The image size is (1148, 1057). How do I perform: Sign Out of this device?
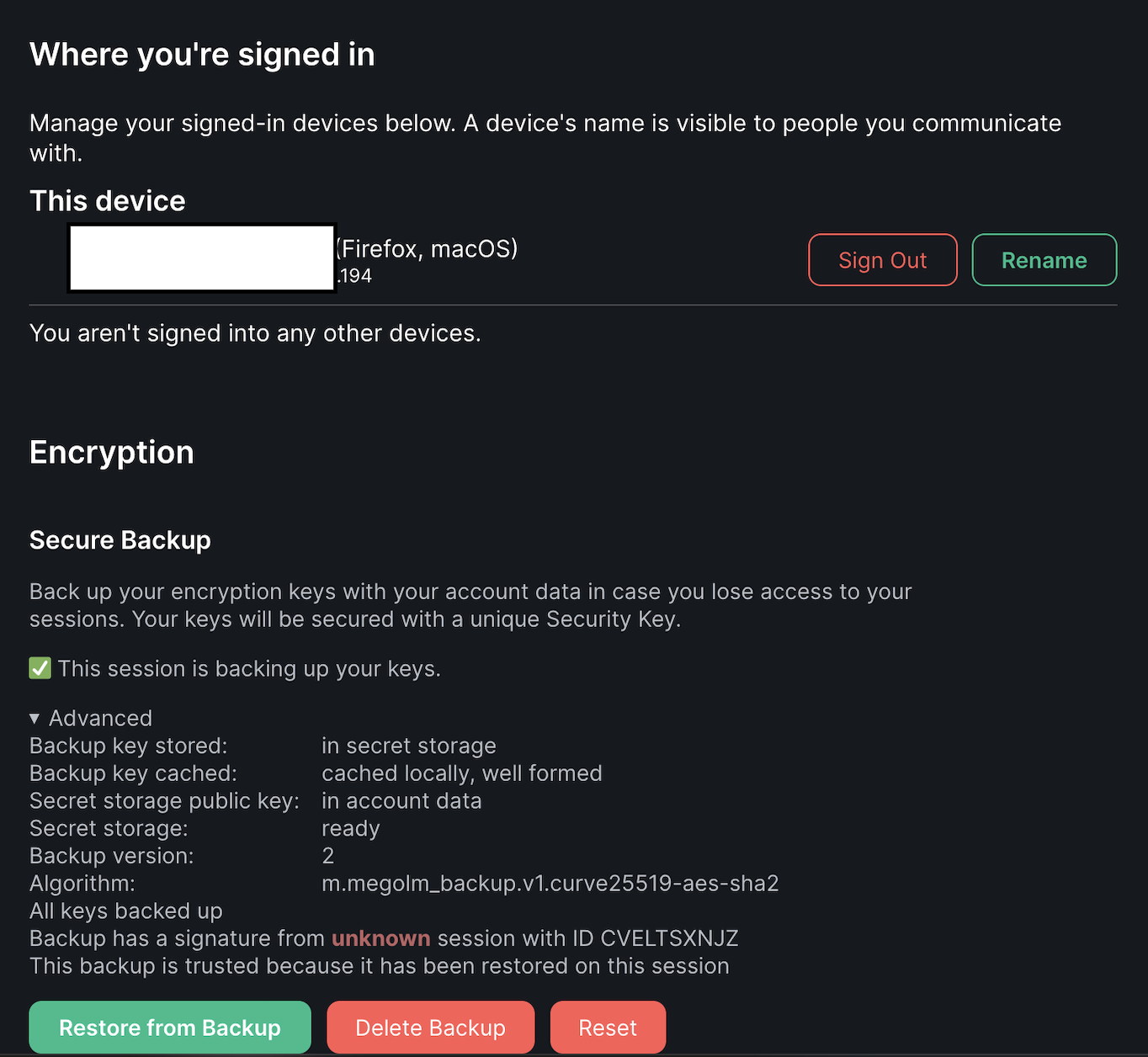coord(882,260)
